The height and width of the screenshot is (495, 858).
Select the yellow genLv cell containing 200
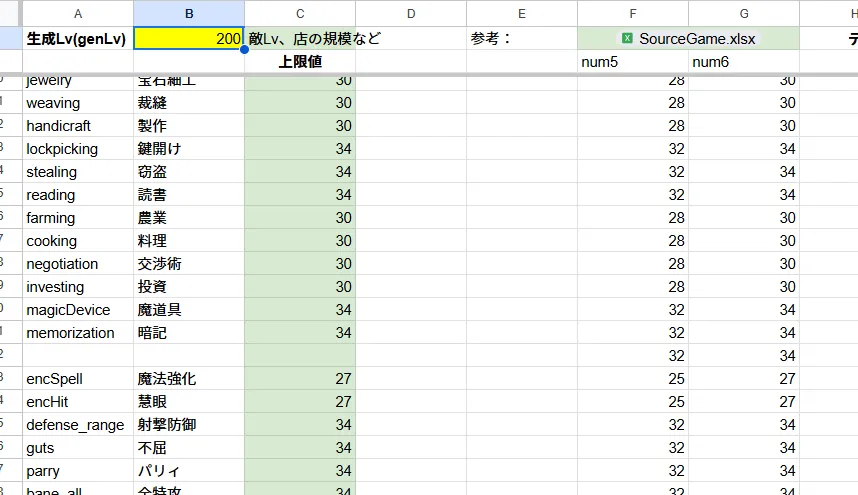pyautogui.click(x=189, y=39)
